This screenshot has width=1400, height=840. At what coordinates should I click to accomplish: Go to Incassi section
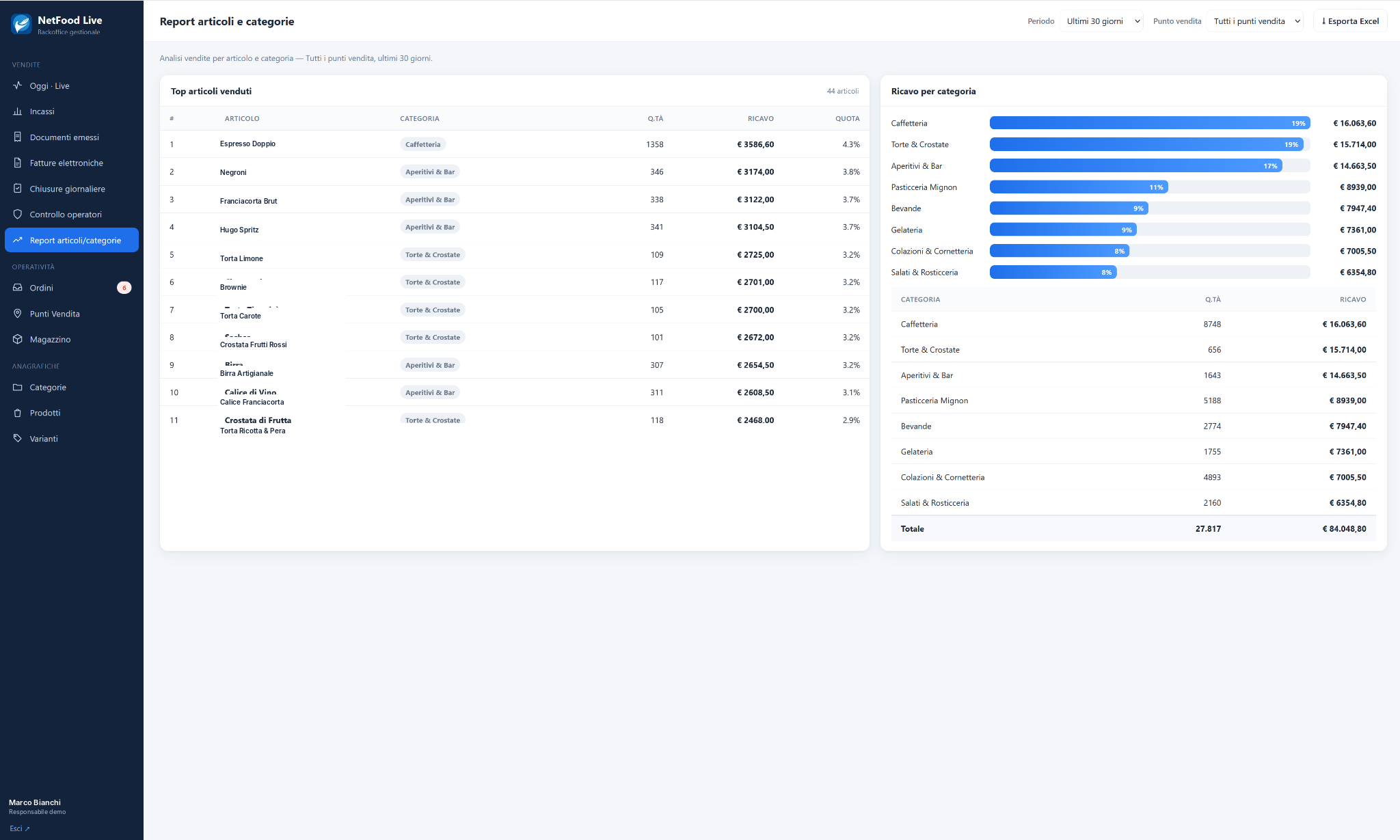(x=72, y=111)
